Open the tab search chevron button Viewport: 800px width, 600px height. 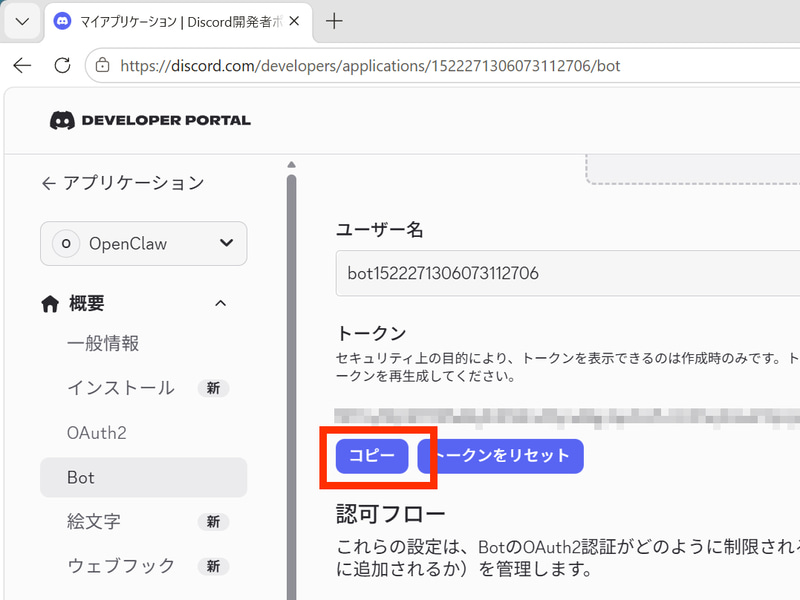22,21
